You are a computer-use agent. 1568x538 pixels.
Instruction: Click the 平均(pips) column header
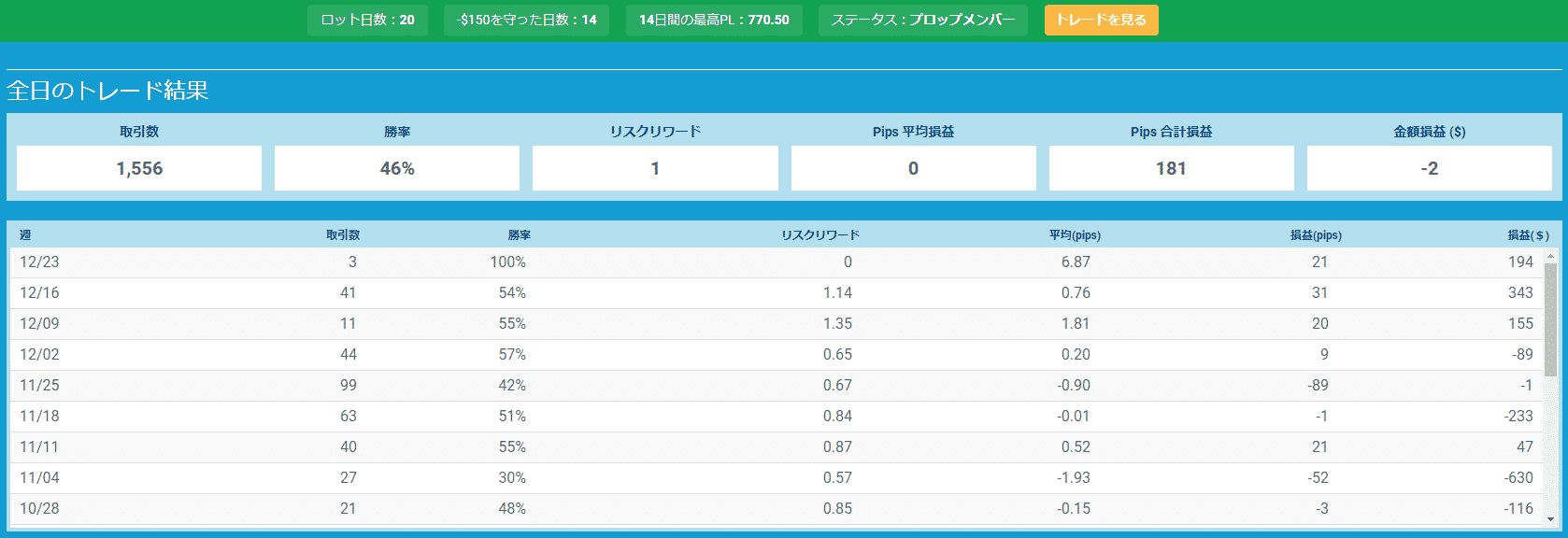[1075, 235]
